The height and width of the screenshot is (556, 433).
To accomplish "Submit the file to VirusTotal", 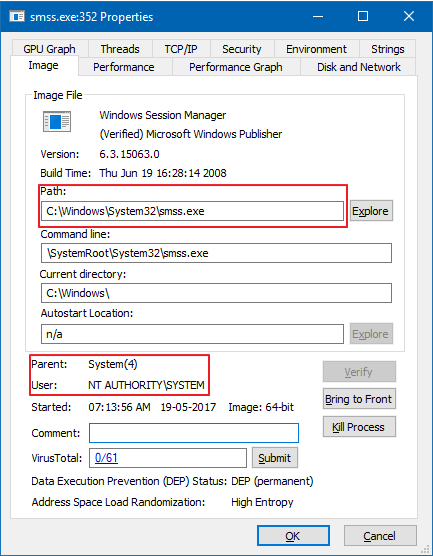I will click(275, 458).
